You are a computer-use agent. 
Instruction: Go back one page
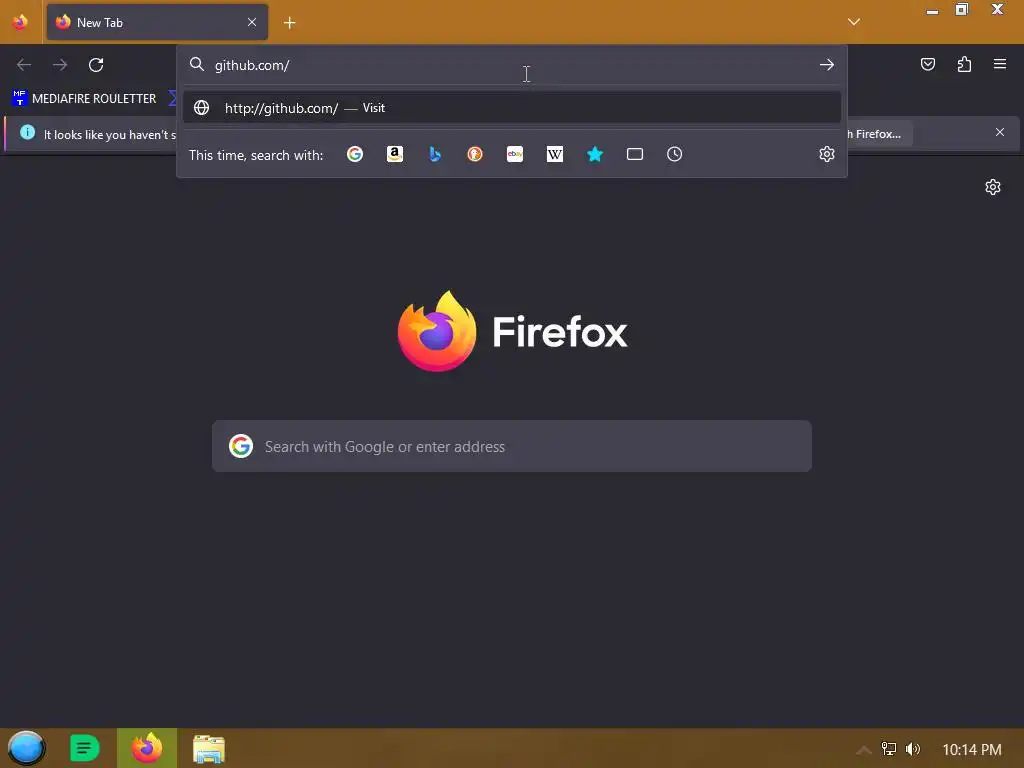click(24, 65)
